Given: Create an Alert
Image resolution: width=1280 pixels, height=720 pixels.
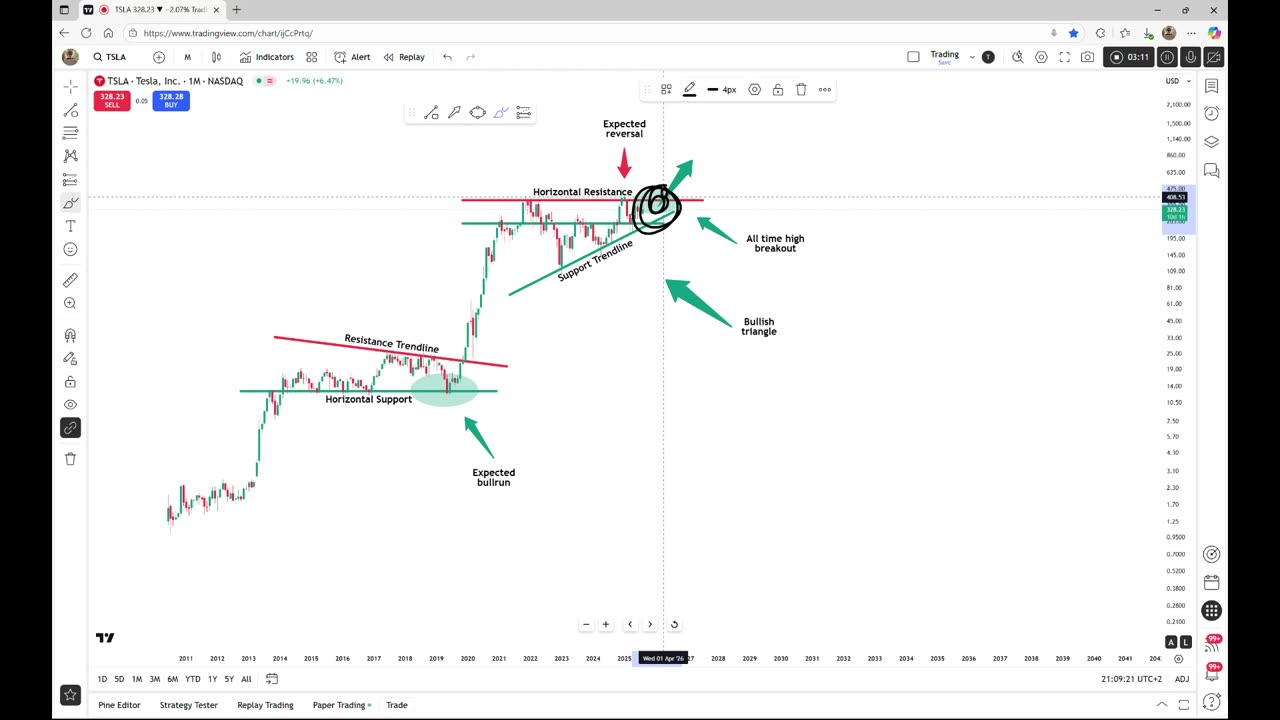Looking at the screenshot, I should pos(352,57).
